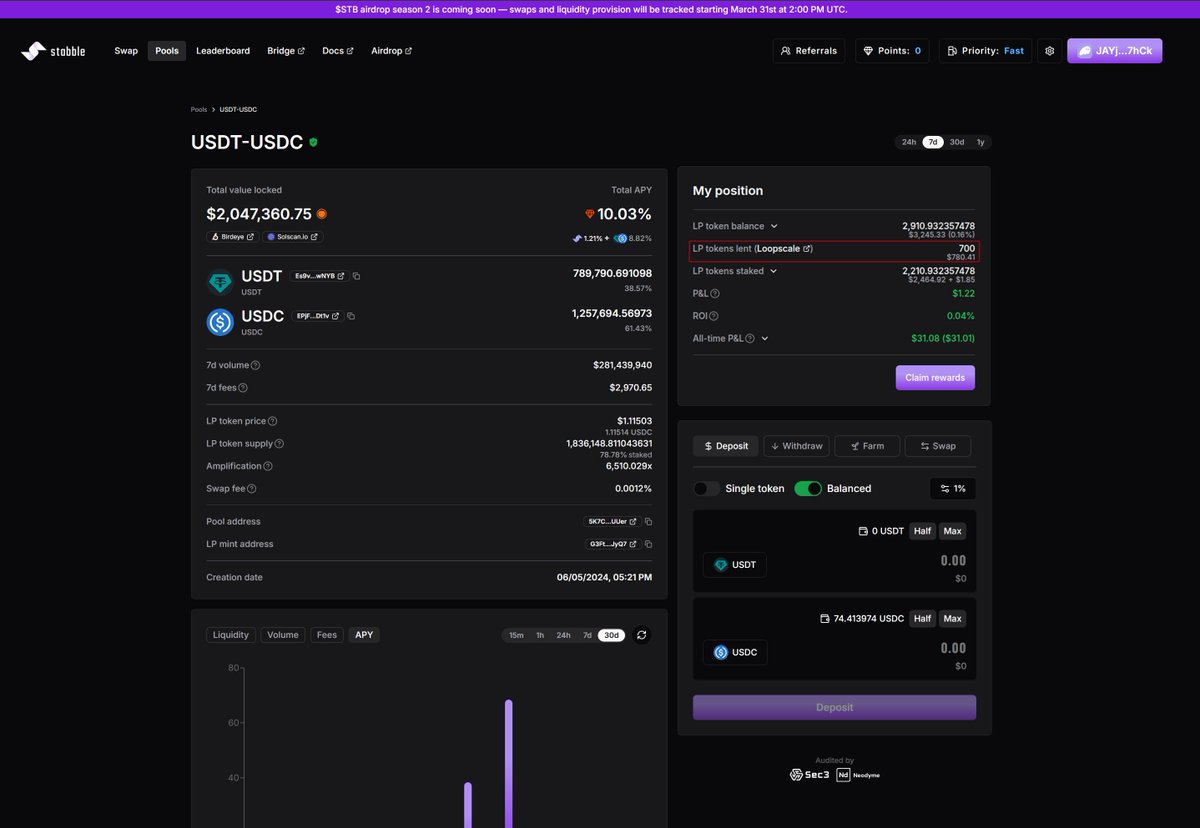This screenshot has height=828, width=1200.
Task: Toggle the Balanced switch
Action: coord(808,488)
